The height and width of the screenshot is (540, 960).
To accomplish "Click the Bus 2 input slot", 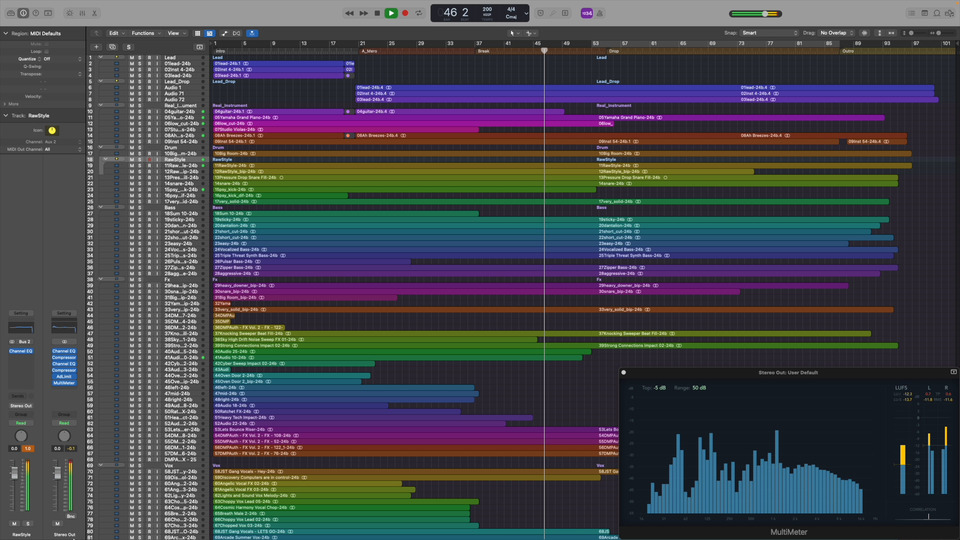I will click(x=24, y=342).
